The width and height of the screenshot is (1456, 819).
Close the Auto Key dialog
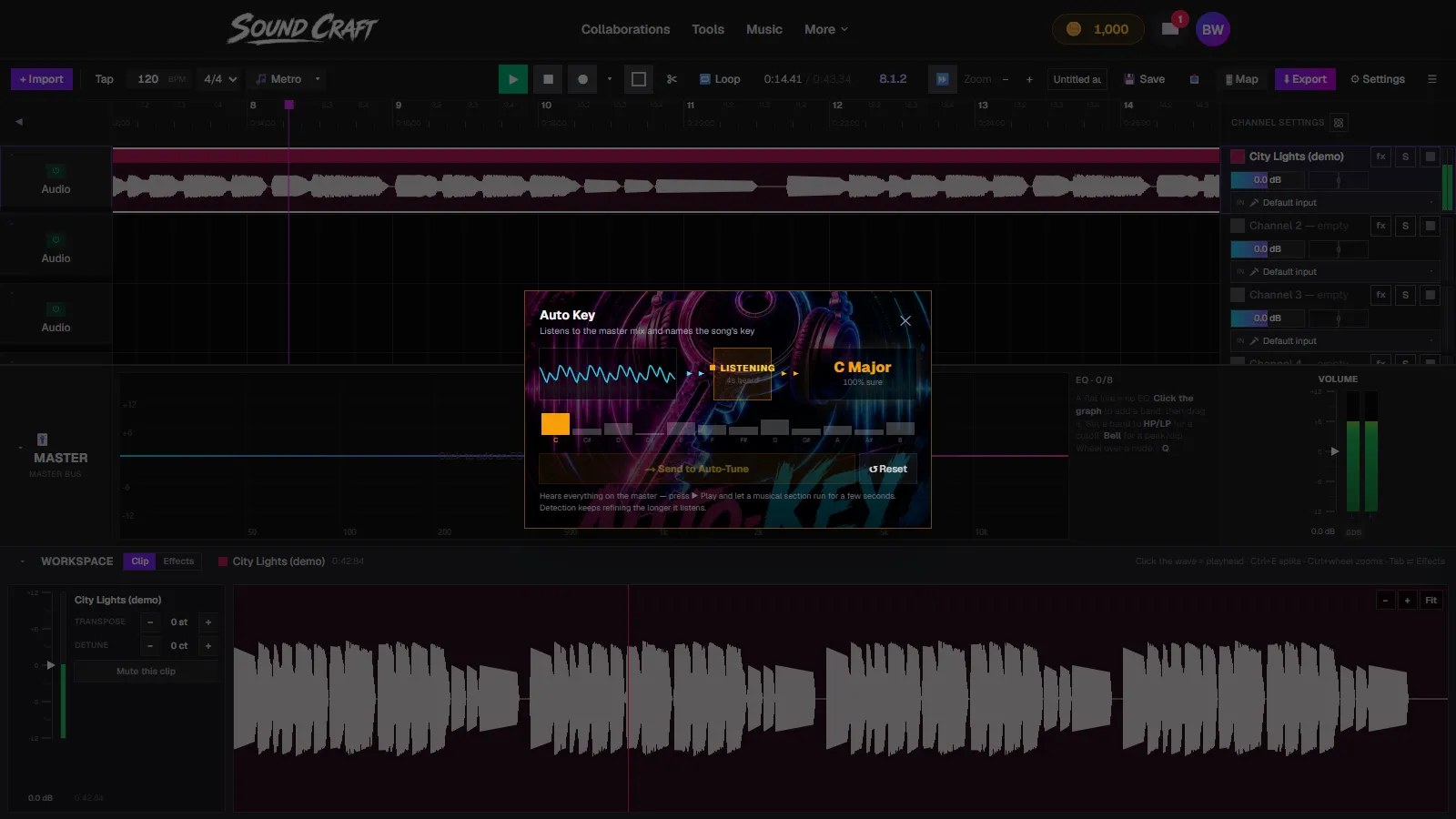pos(905,320)
